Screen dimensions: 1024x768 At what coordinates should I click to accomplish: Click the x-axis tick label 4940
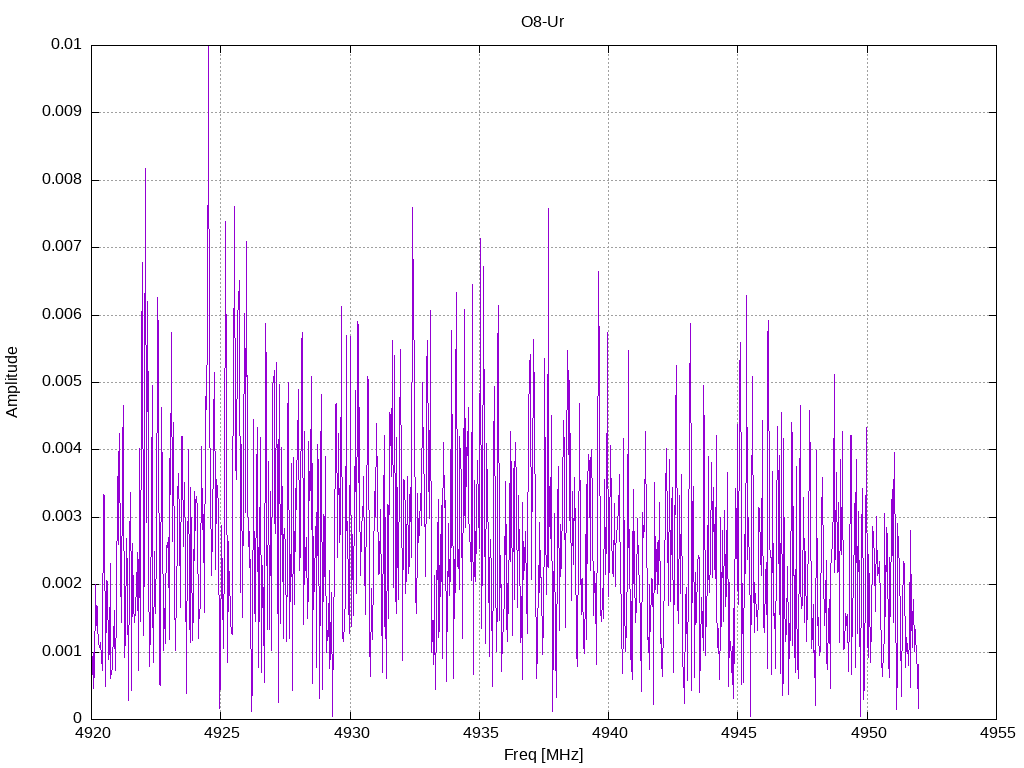(x=610, y=733)
